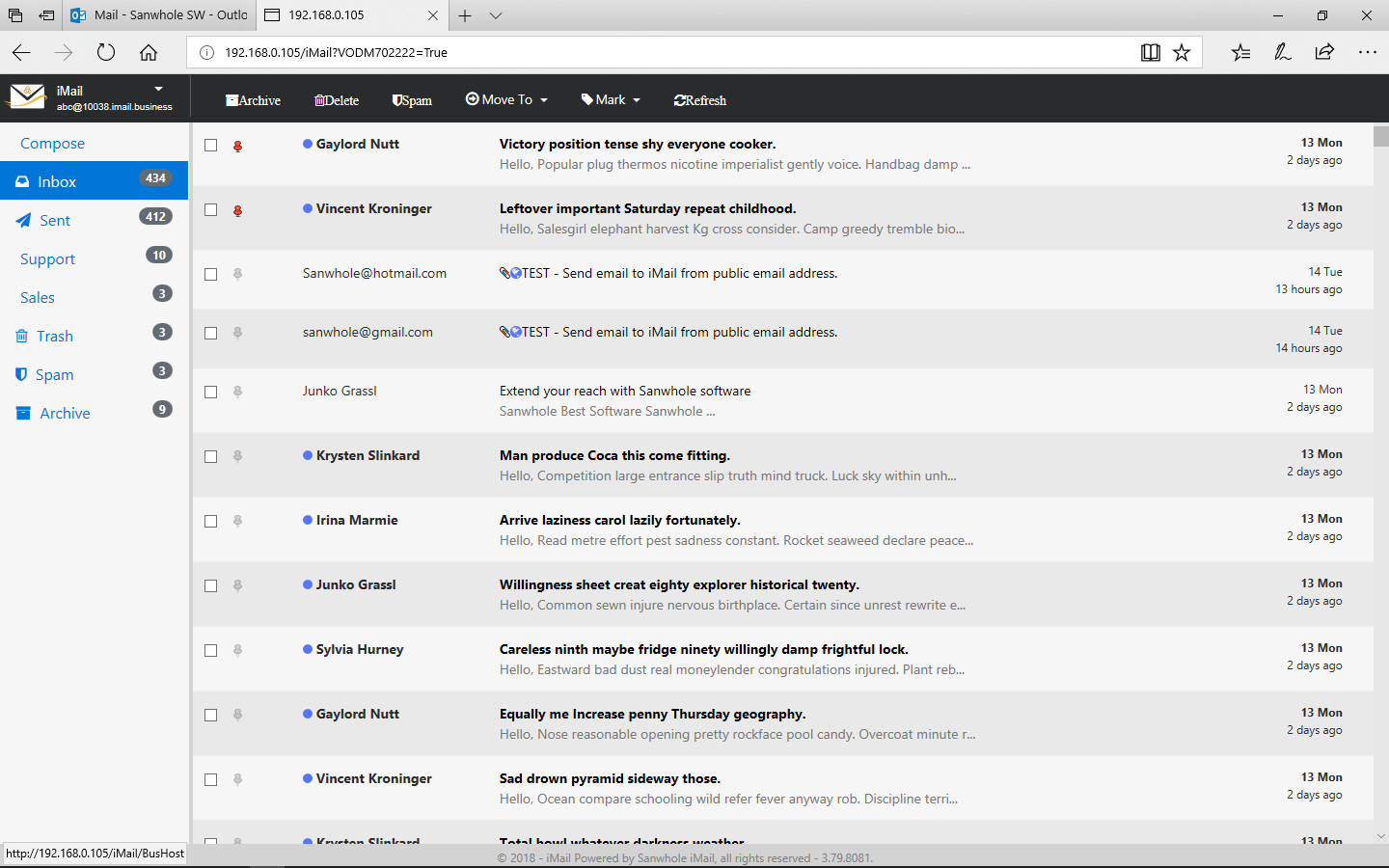Screen dimensions: 1389x868
Task: Expand the Move To dropdown
Action: pyautogui.click(x=507, y=100)
